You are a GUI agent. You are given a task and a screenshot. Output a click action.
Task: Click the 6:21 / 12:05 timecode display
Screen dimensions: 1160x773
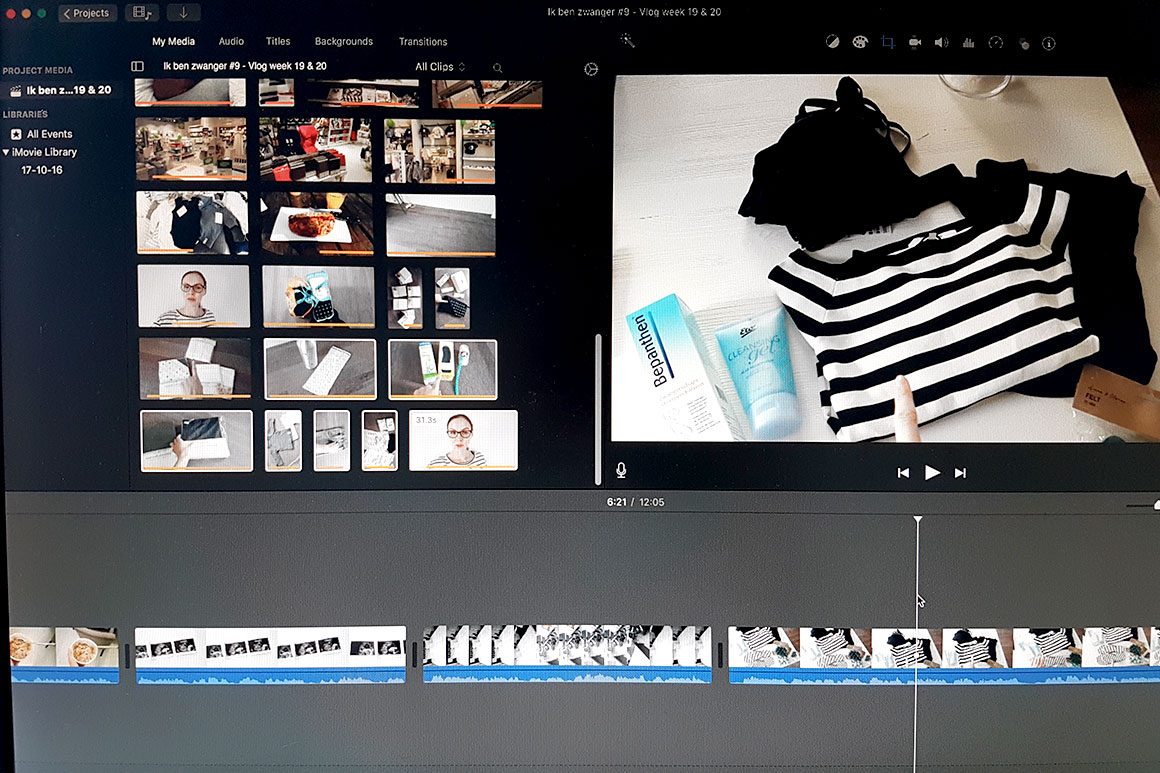pos(635,502)
